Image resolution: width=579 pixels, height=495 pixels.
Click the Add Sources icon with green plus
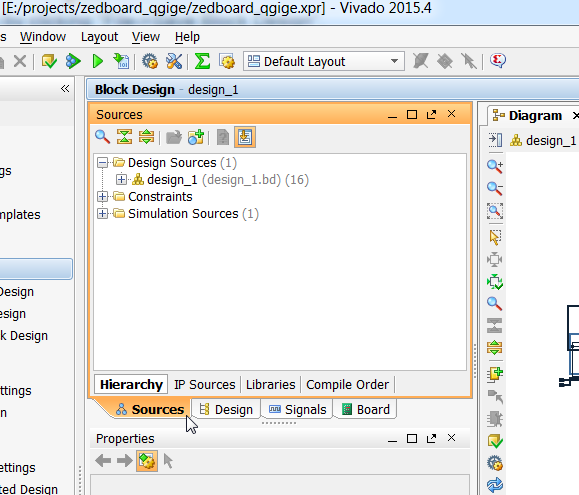tap(196, 137)
